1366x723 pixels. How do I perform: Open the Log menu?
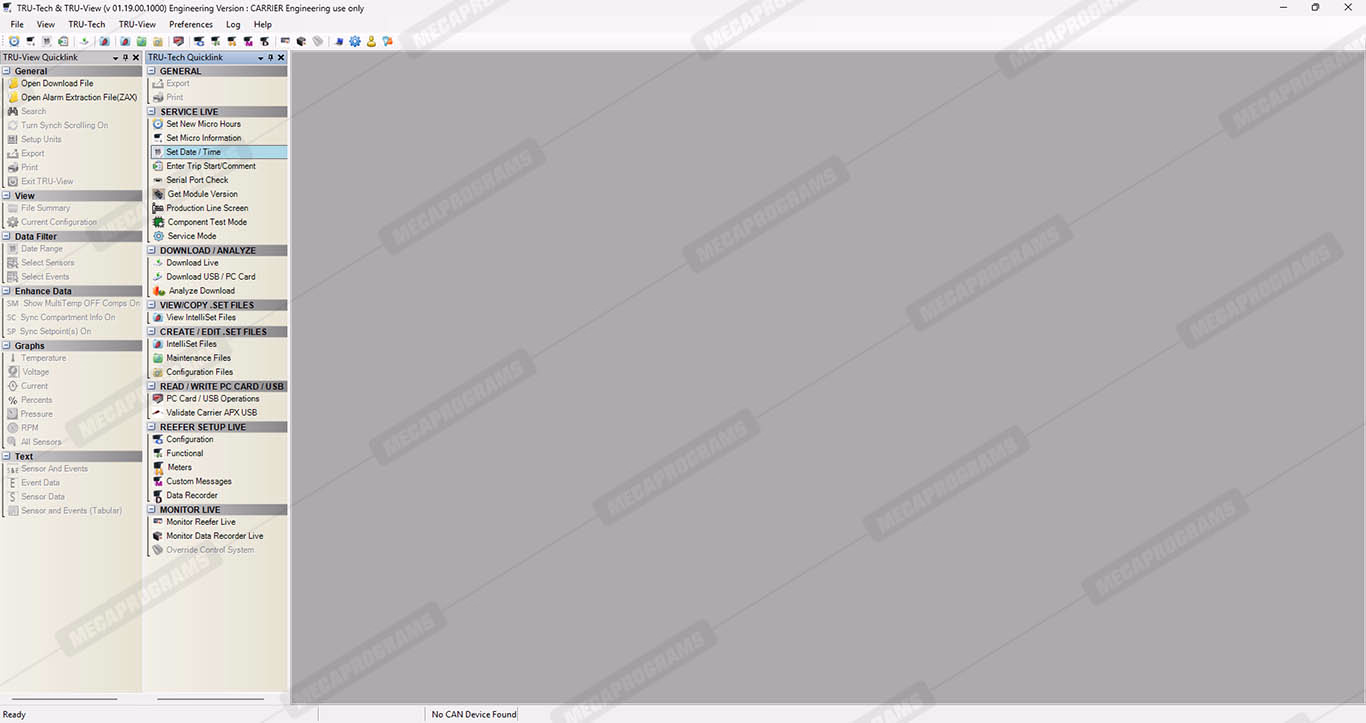[x=233, y=24]
